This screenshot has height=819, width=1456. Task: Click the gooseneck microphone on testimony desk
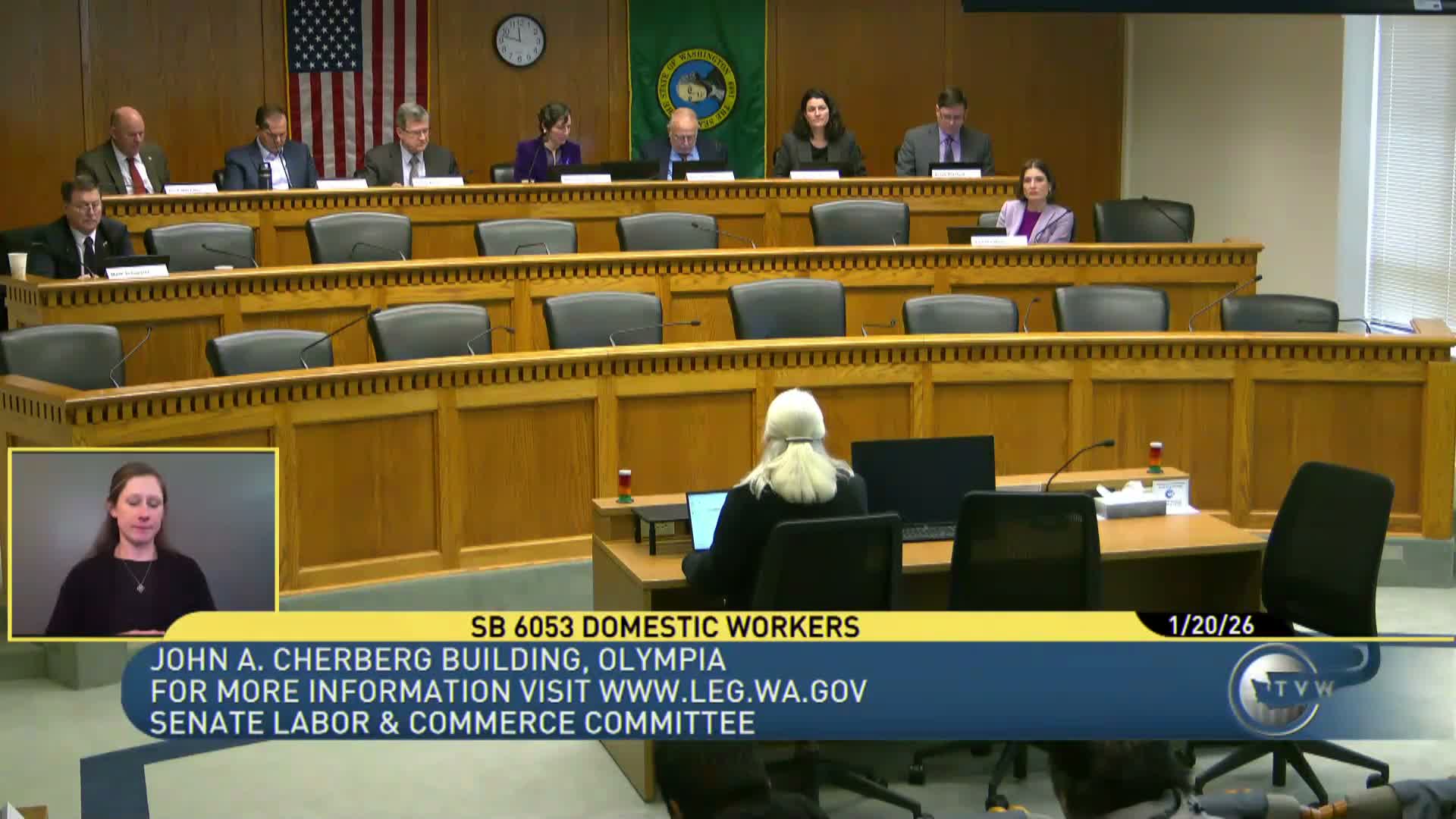click(1077, 461)
